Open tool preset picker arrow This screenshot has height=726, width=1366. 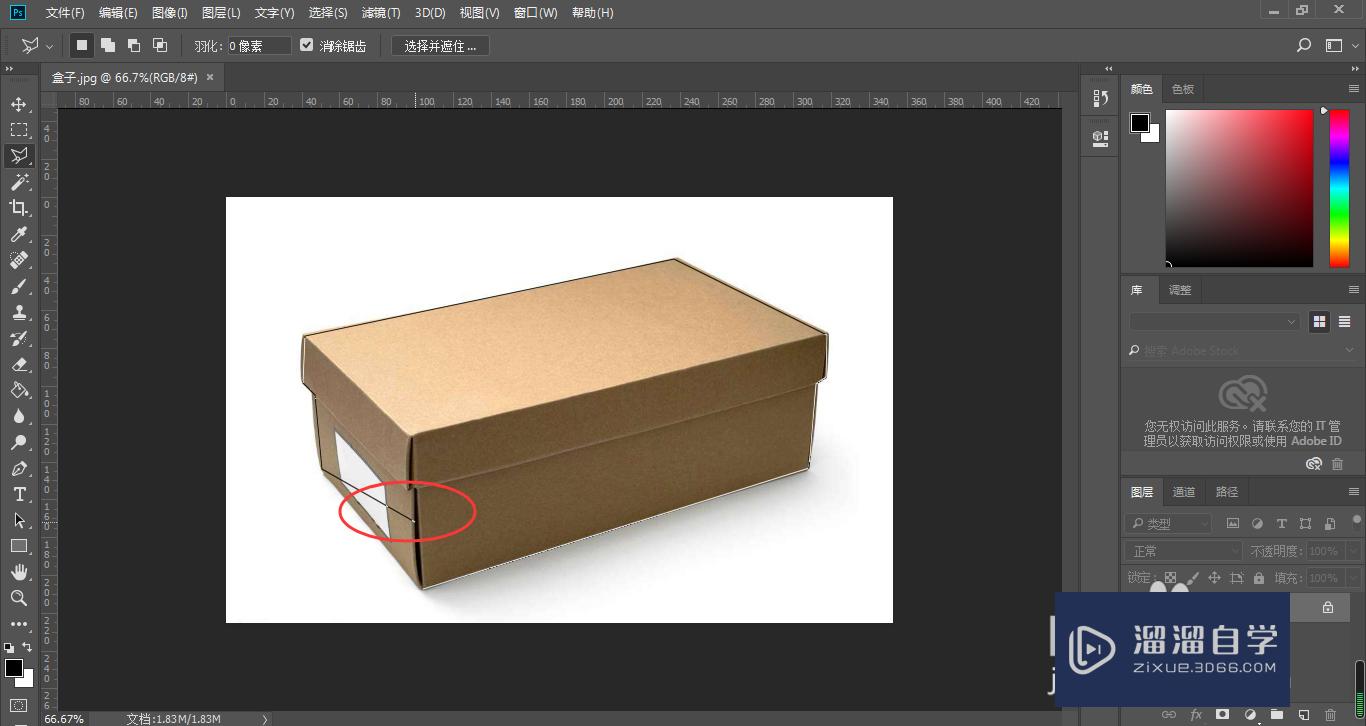(50, 46)
